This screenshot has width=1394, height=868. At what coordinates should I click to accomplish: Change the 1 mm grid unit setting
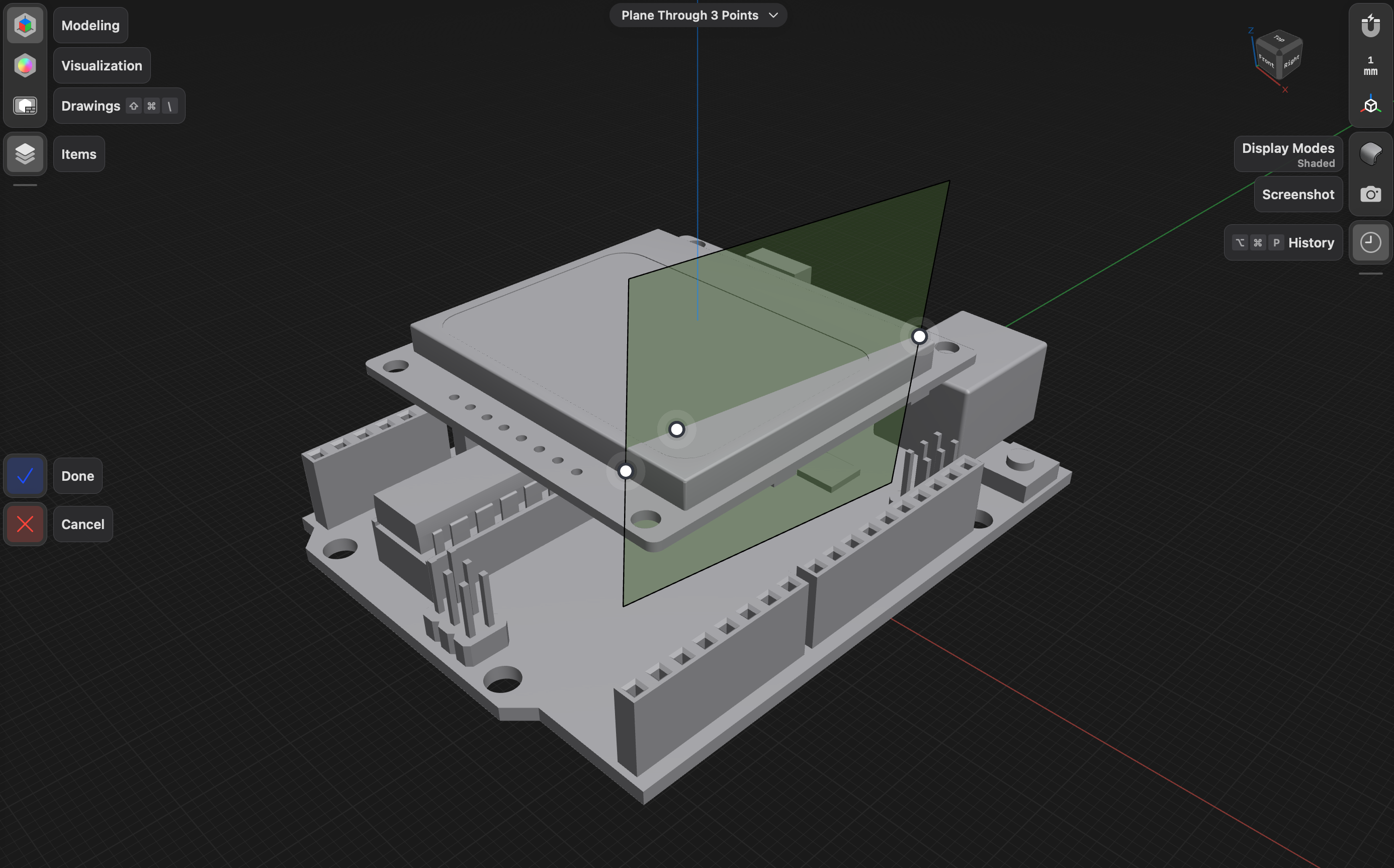point(1370,65)
